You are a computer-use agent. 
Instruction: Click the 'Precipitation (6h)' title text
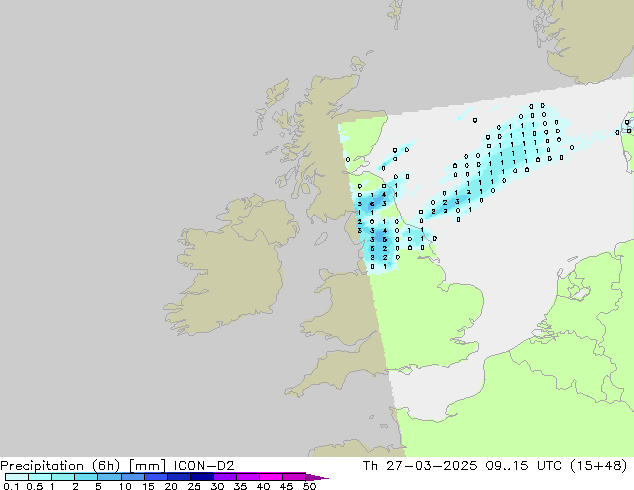pyautogui.click(x=60, y=466)
